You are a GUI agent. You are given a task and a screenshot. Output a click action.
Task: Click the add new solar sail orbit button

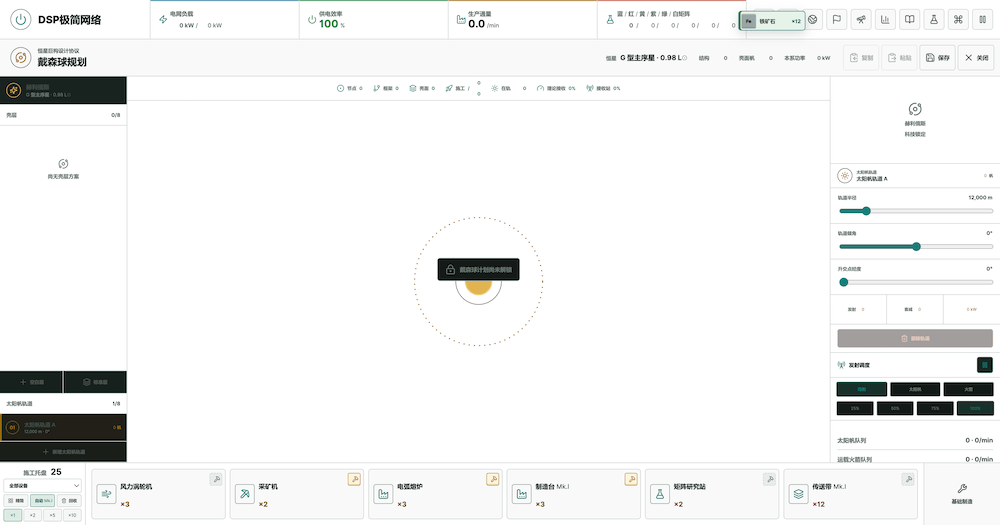(x=63, y=452)
